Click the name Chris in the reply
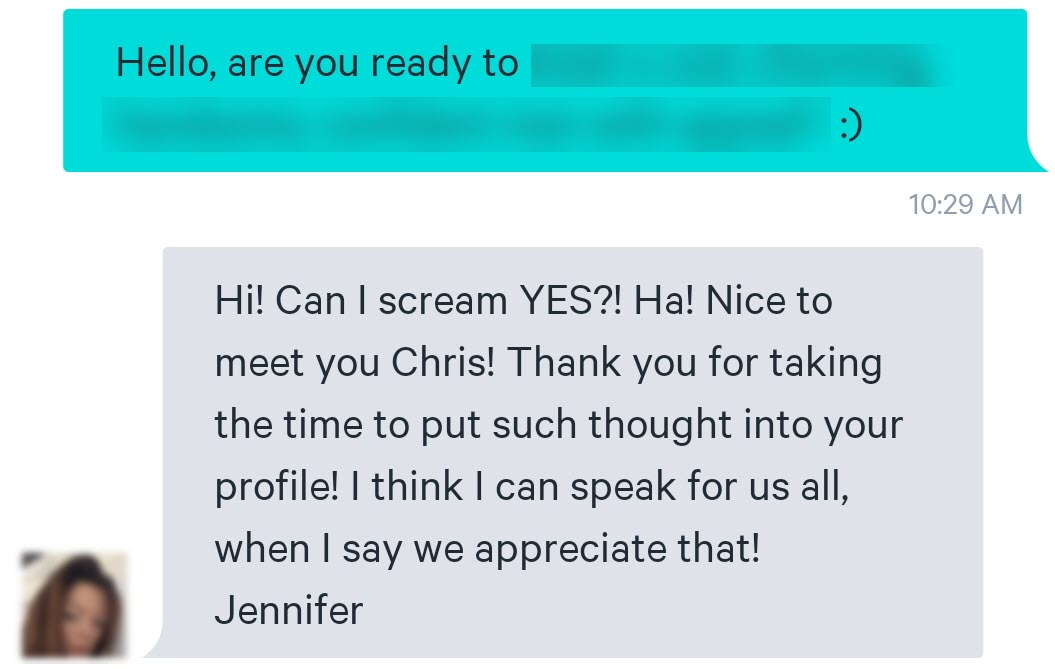 tap(443, 362)
